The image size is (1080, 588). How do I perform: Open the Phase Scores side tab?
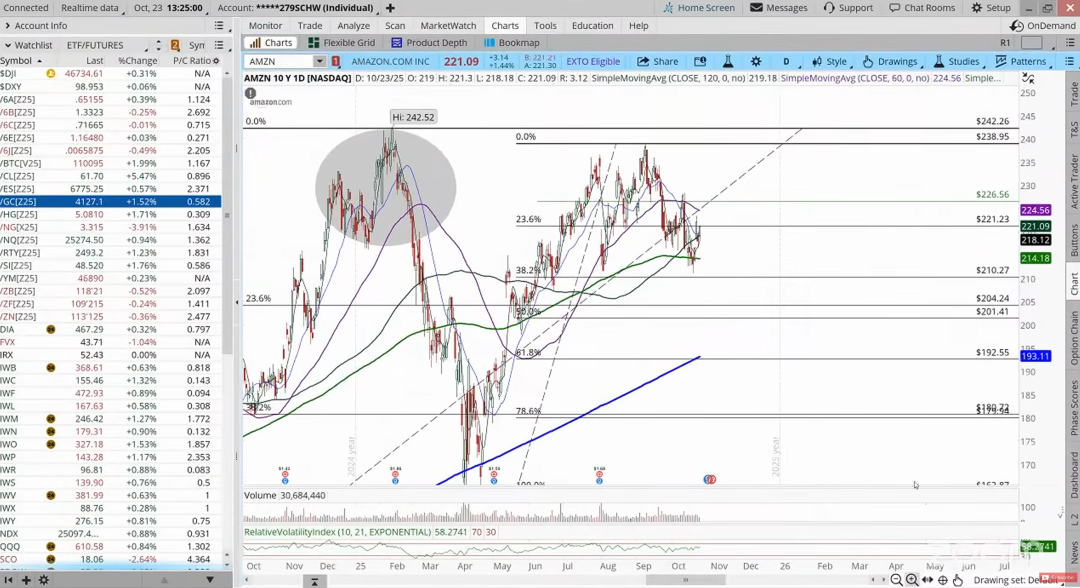coord(1073,408)
